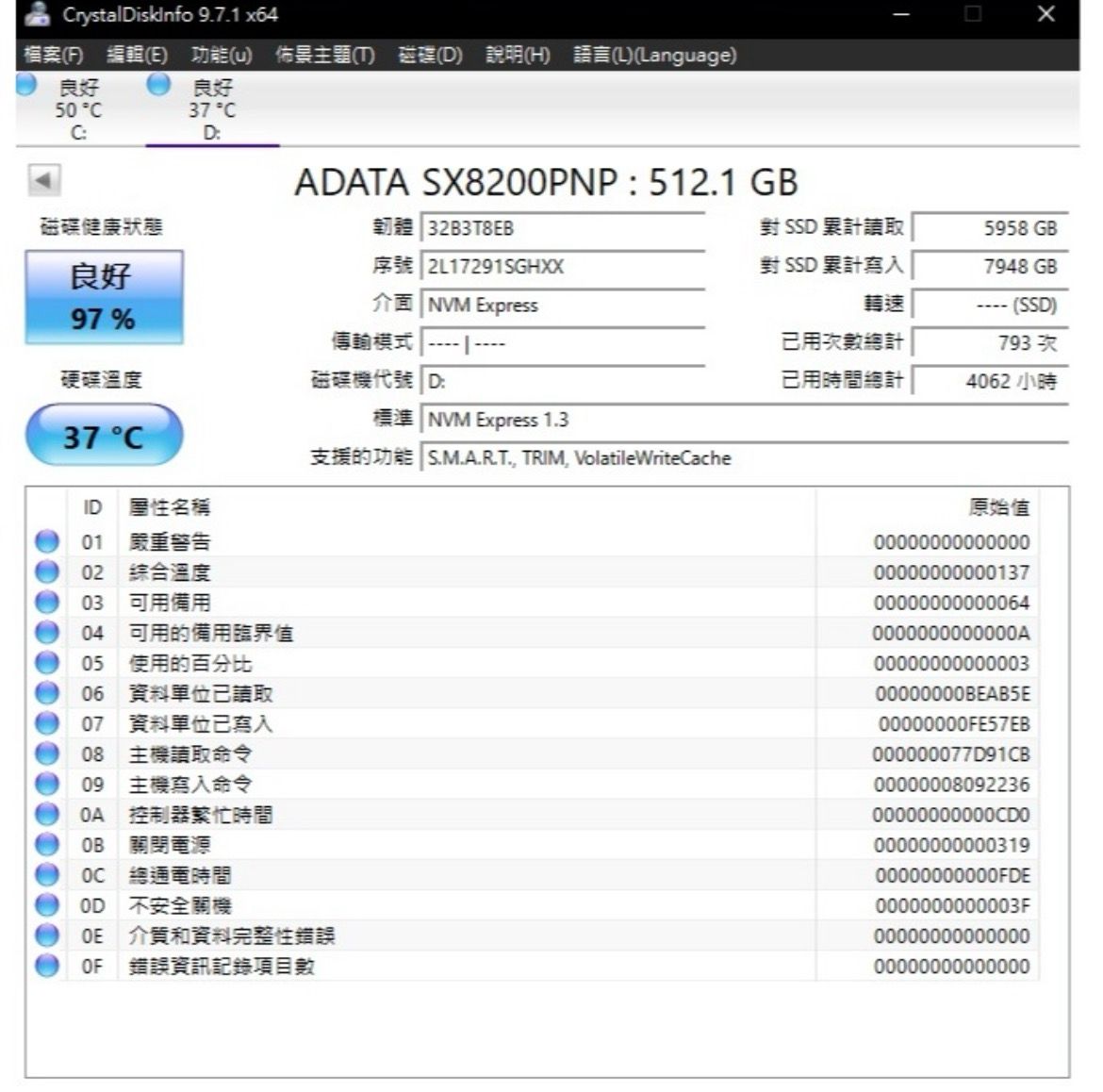This screenshot has width=1103, height=1092.
Task: Click the interface field NVM Express
Action: click(x=563, y=305)
